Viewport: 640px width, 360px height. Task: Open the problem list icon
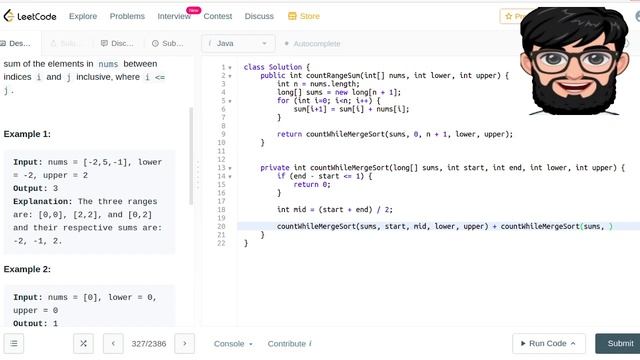click(14, 344)
